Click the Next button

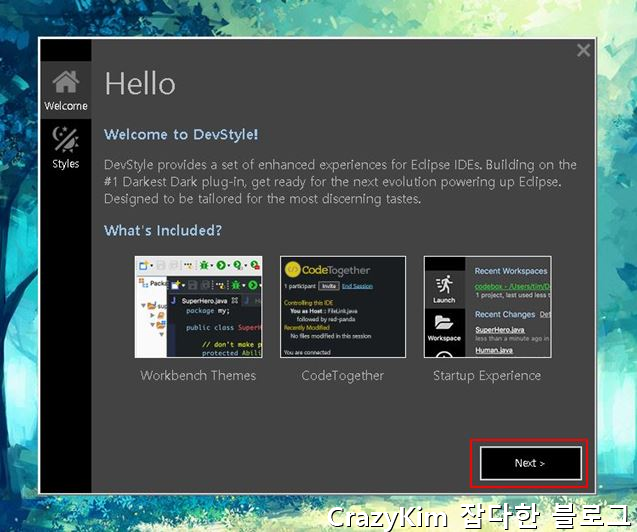click(531, 463)
